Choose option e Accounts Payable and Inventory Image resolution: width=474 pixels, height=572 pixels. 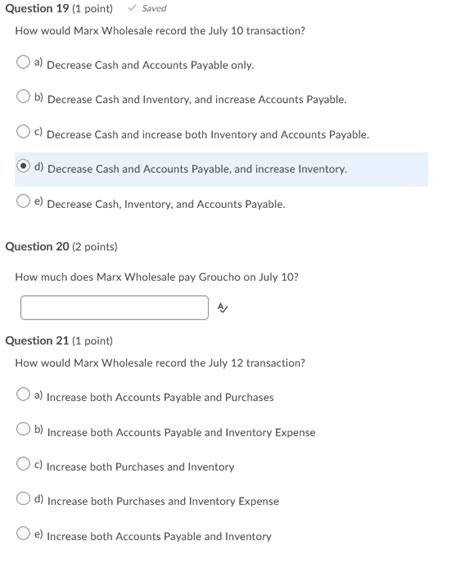coord(23,533)
